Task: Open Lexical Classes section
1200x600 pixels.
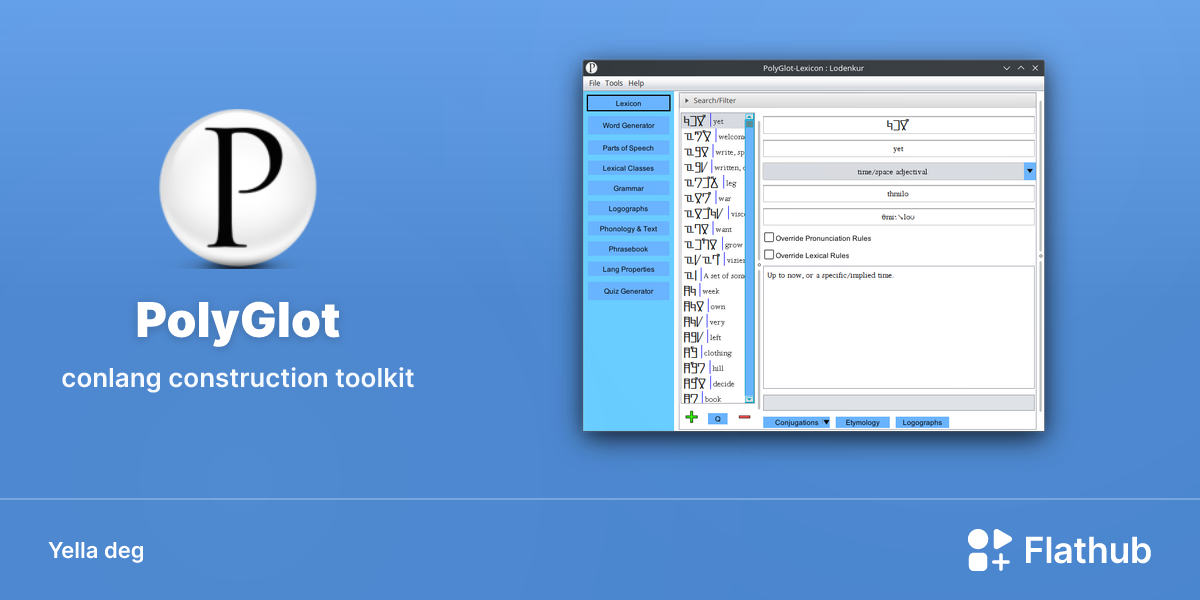Action: pyautogui.click(x=629, y=168)
